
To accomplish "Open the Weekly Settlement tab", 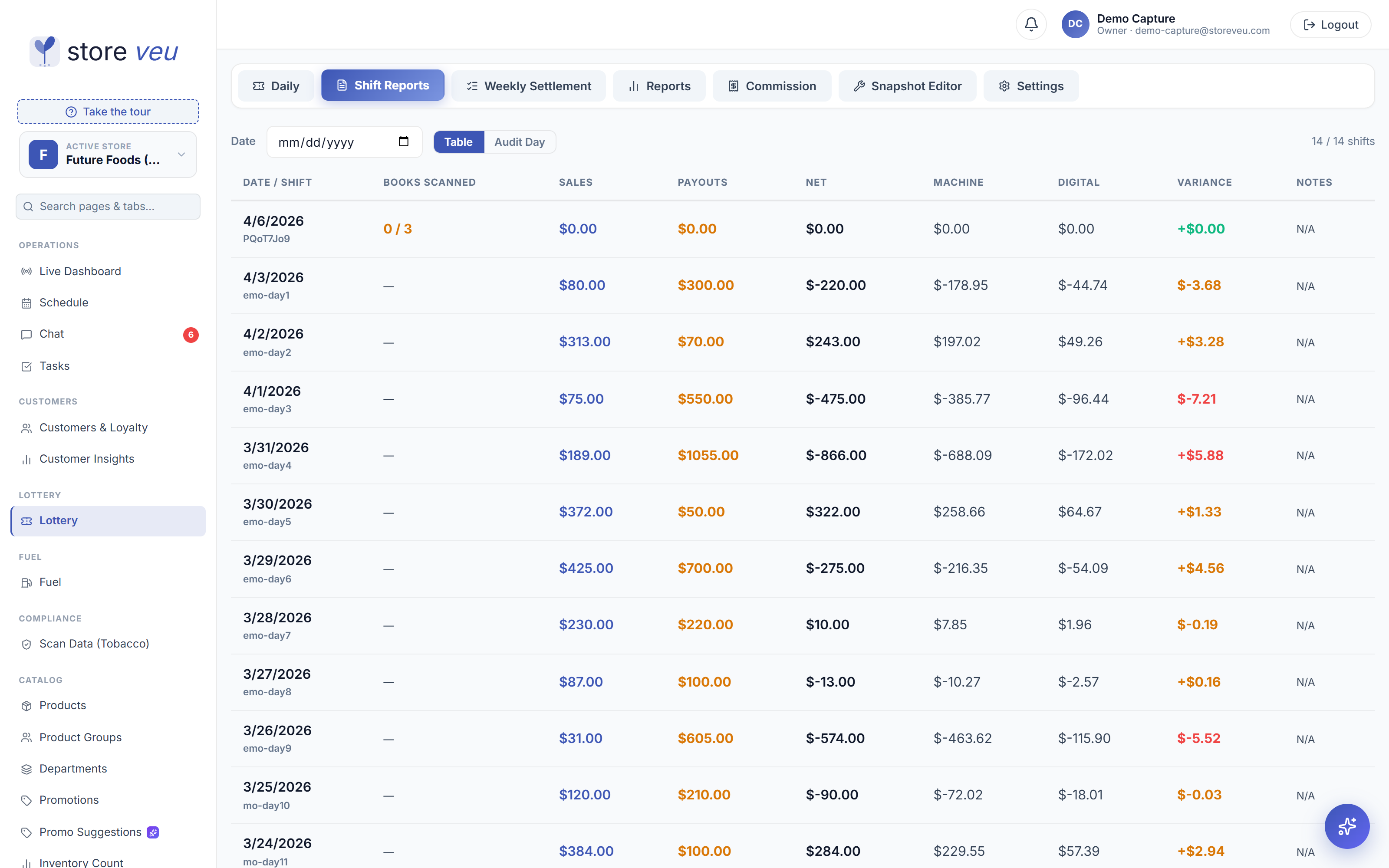I will click(x=529, y=86).
